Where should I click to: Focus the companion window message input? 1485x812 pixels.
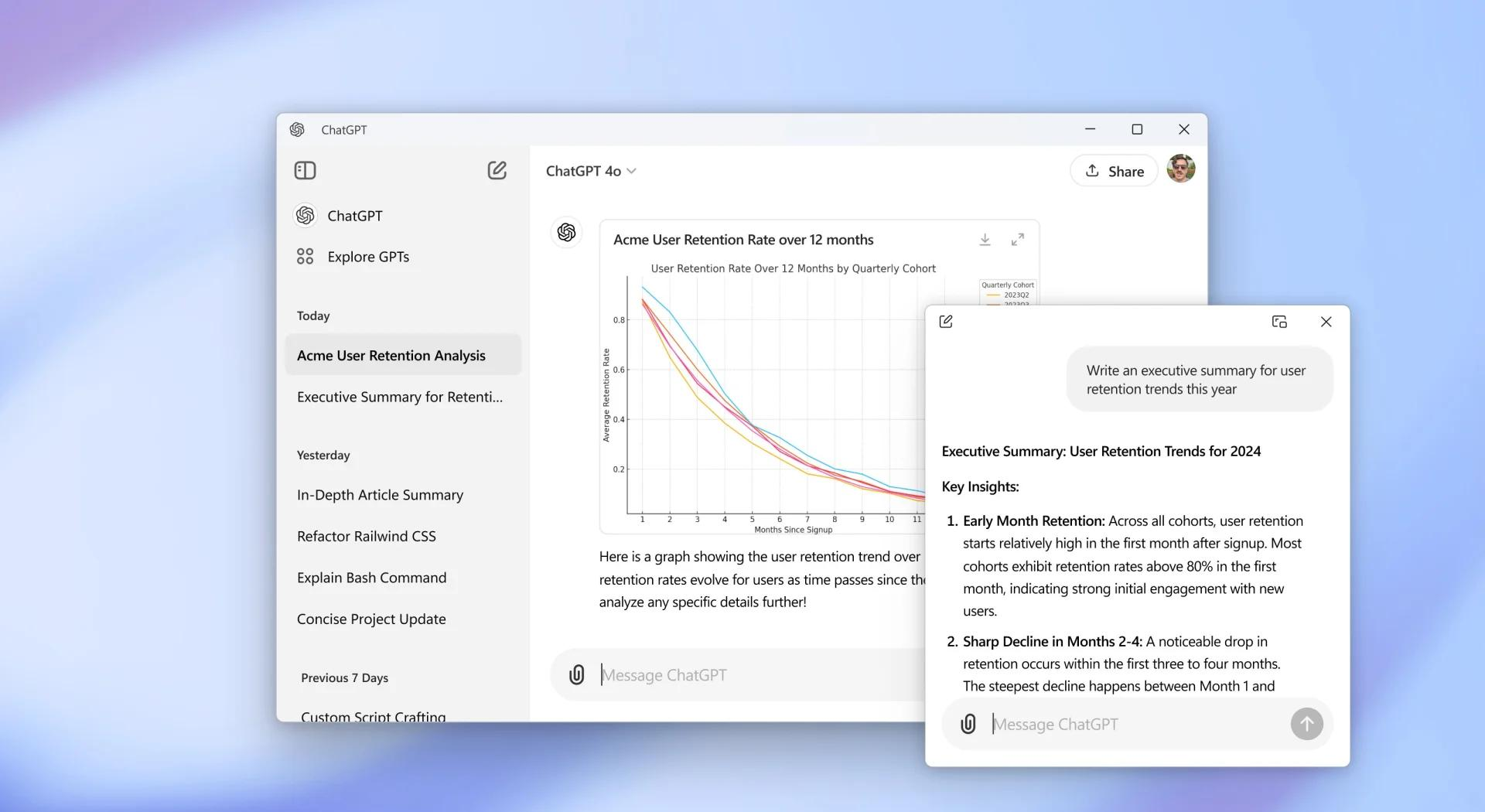point(1137,724)
